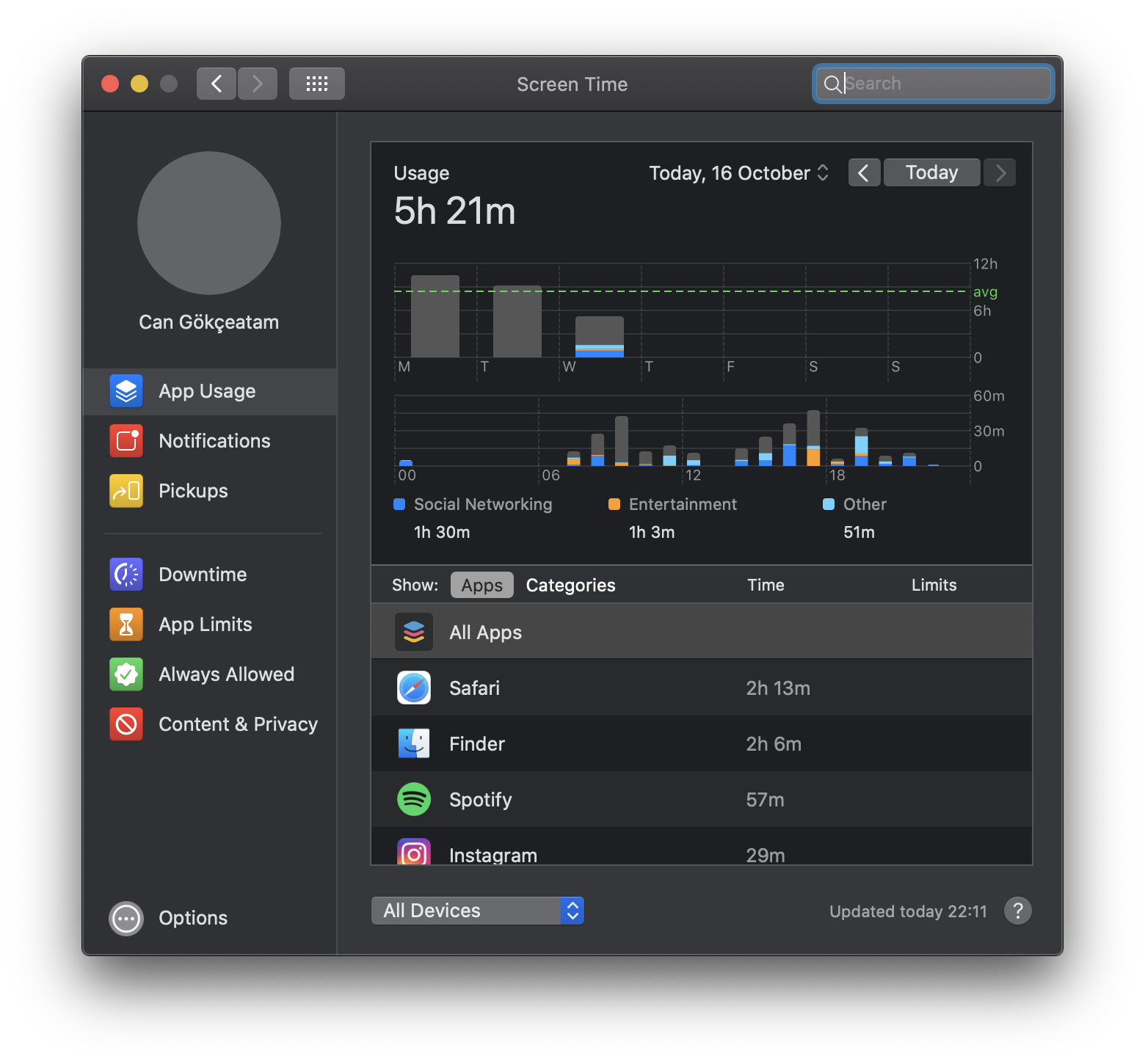Select the Safari row label
This screenshot has height=1064, width=1145.
point(475,688)
